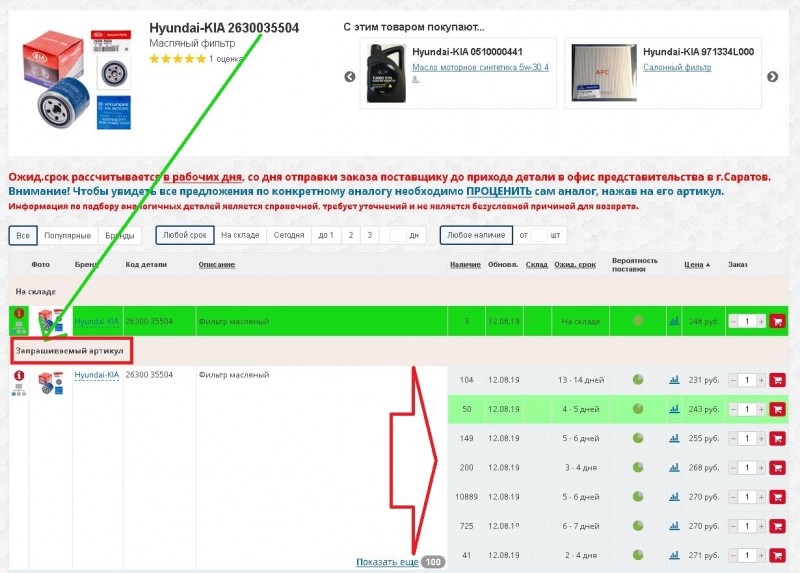Open Масло моторное синтетика 5w-30 link
Screen dimensions: 800x573
tap(480, 72)
